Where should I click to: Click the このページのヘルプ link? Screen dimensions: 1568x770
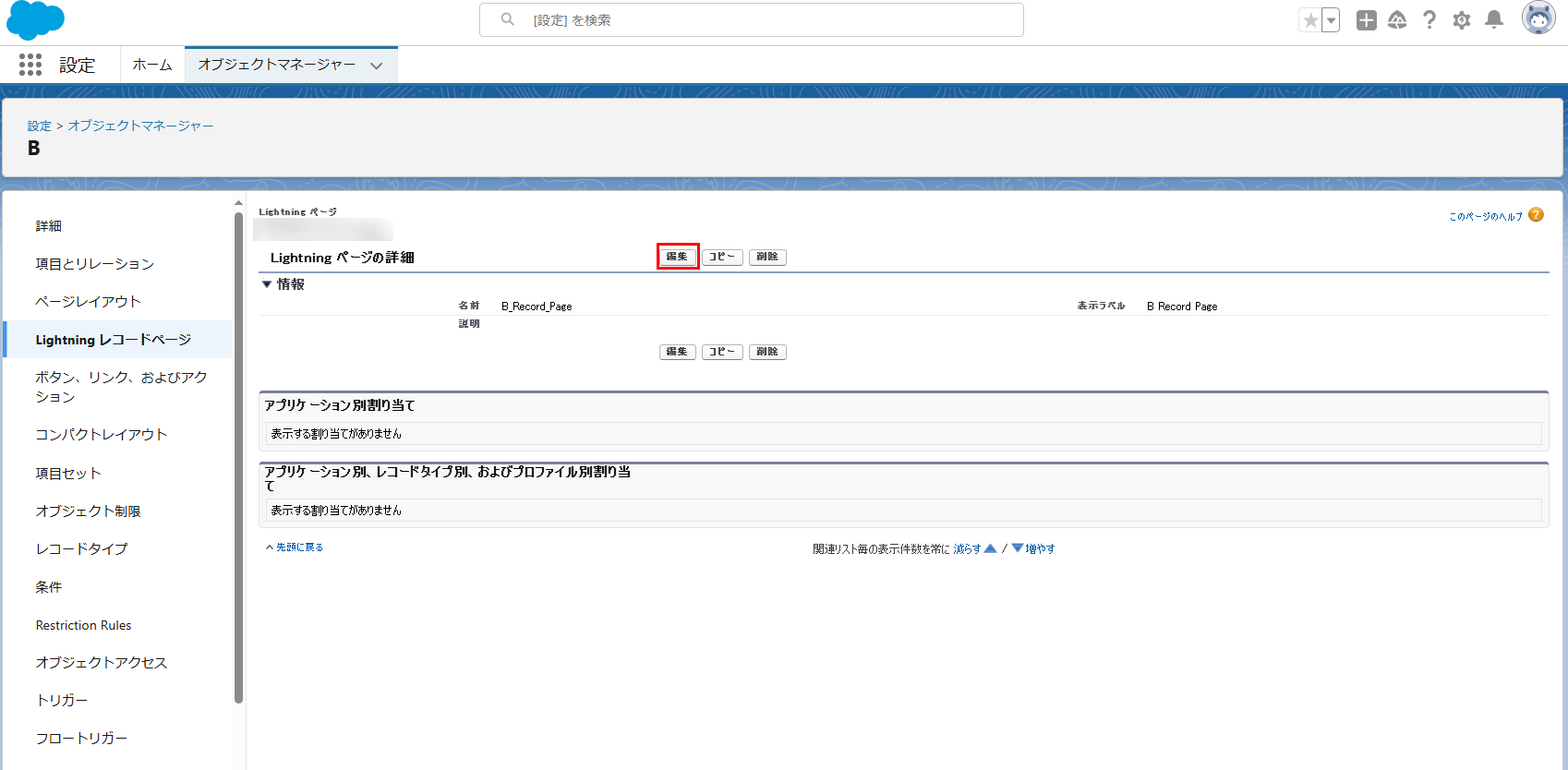(1485, 216)
